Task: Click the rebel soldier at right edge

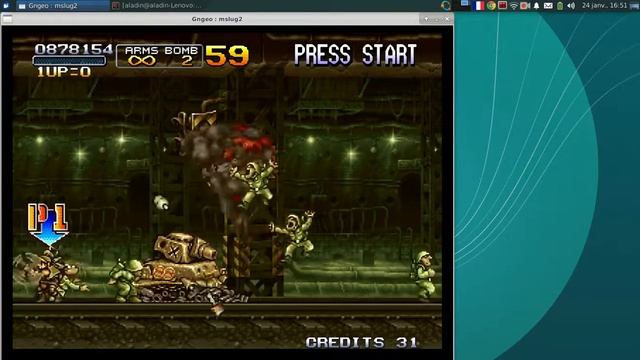Action: [424, 276]
